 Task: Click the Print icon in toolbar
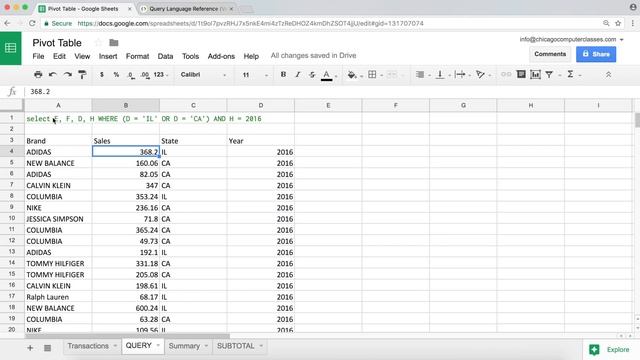(38, 74)
